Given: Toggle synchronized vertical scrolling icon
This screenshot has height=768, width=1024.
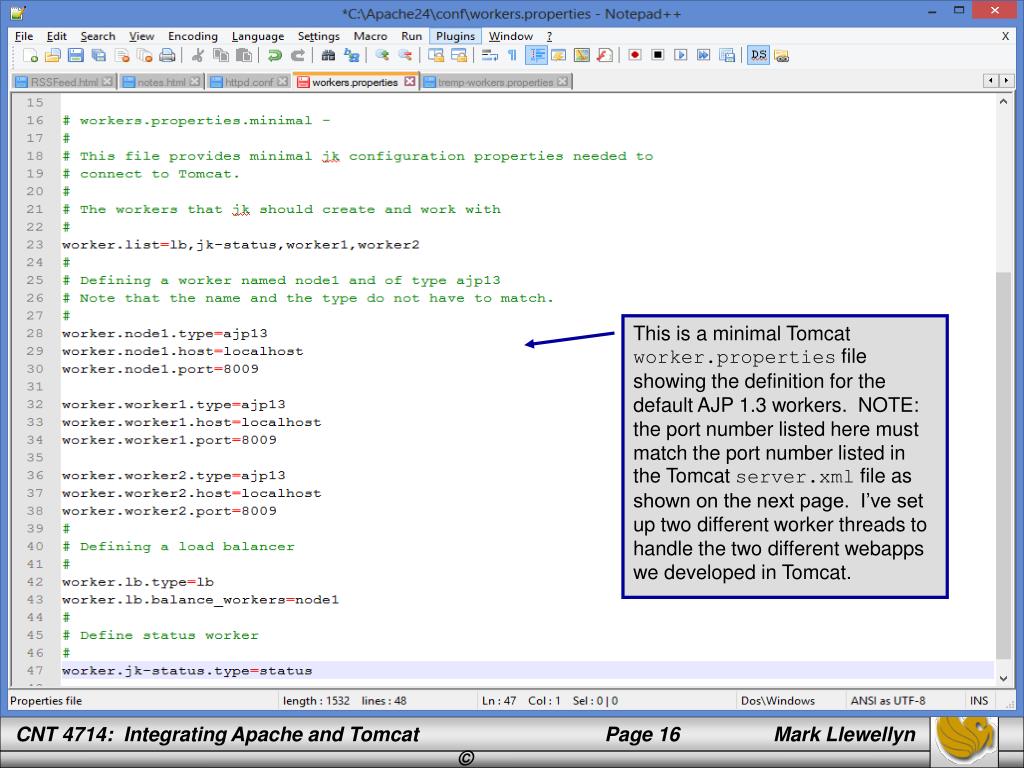Looking at the screenshot, I should [x=436, y=56].
